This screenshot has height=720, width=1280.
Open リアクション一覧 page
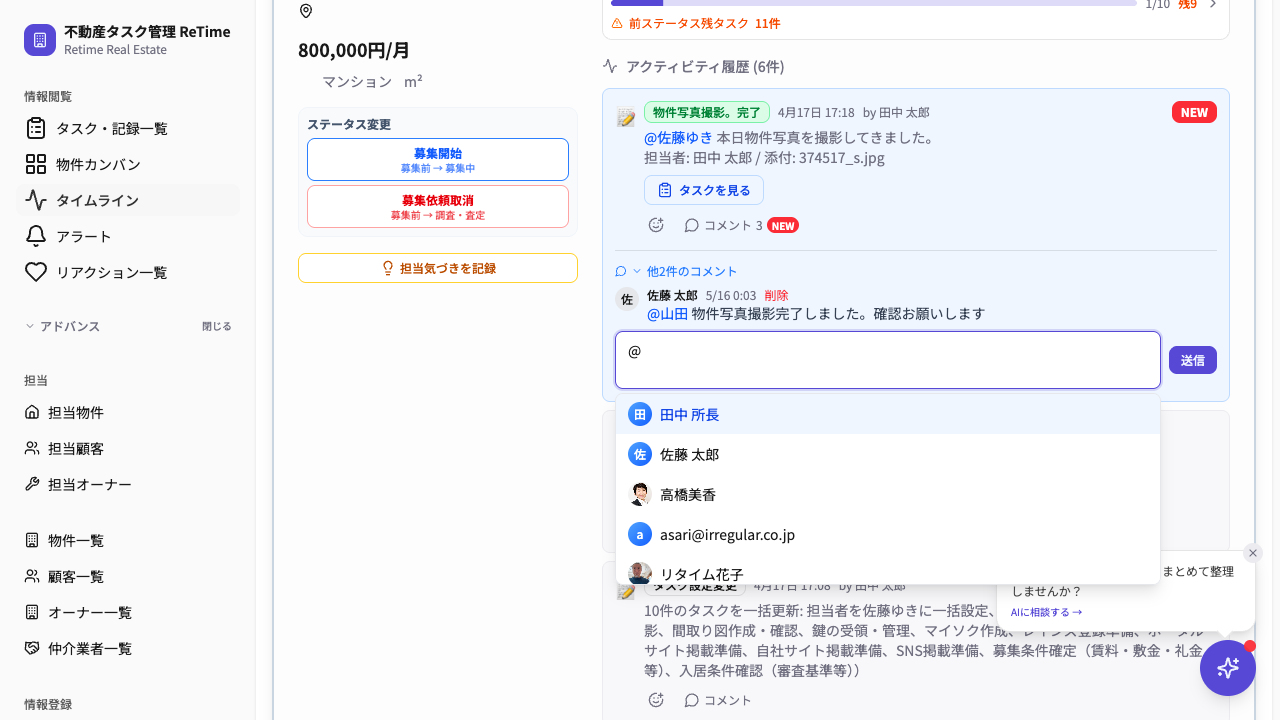tap(128, 272)
